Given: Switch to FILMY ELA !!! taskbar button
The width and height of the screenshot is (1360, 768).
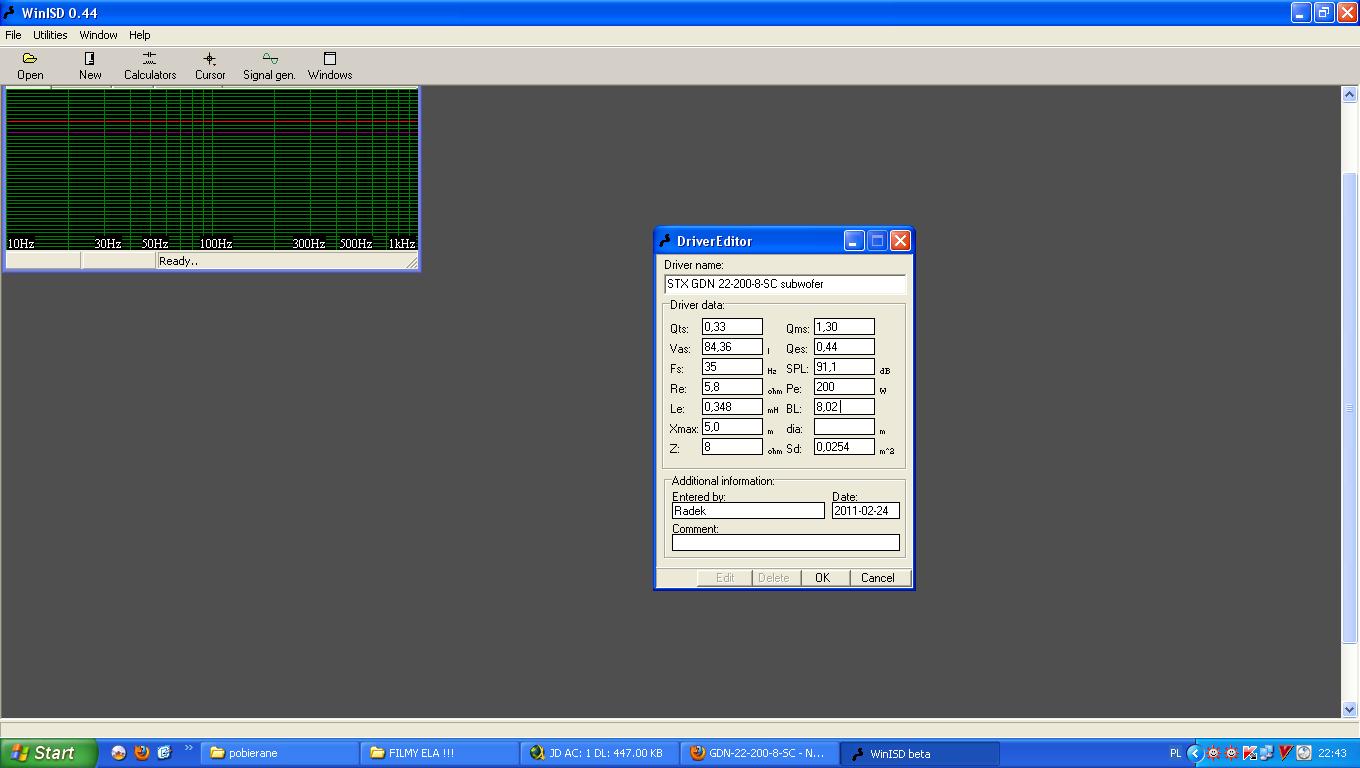Looking at the screenshot, I should pos(439,753).
